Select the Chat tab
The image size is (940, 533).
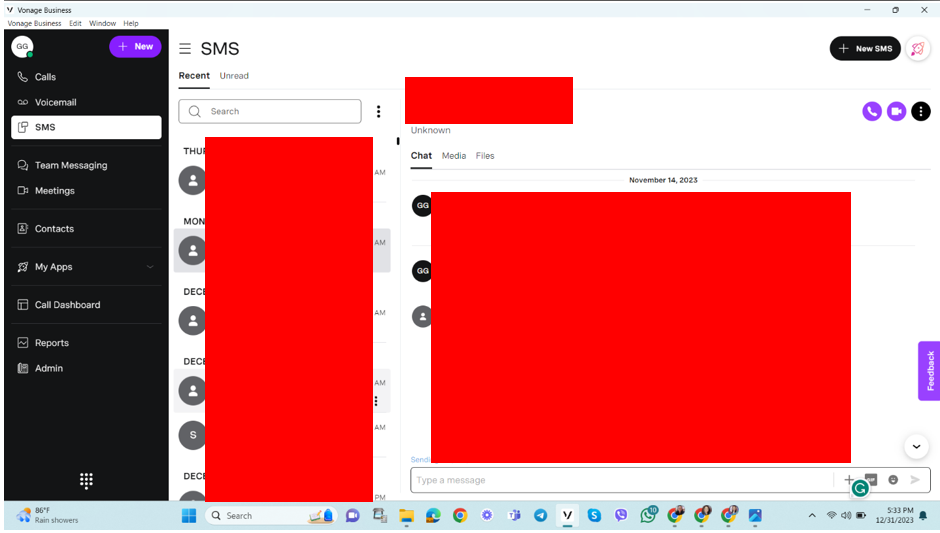click(x=421, y=155)
